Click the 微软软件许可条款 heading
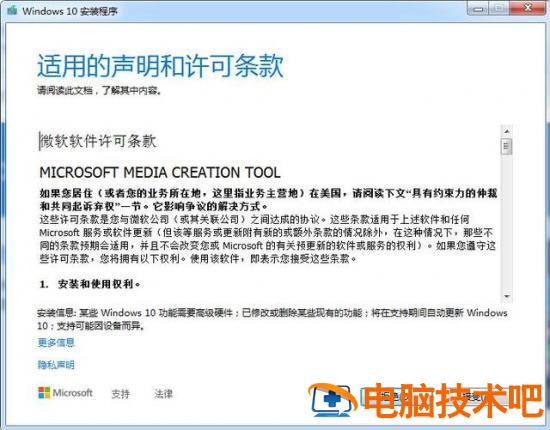550x430 pixels. tap(98, 141)
